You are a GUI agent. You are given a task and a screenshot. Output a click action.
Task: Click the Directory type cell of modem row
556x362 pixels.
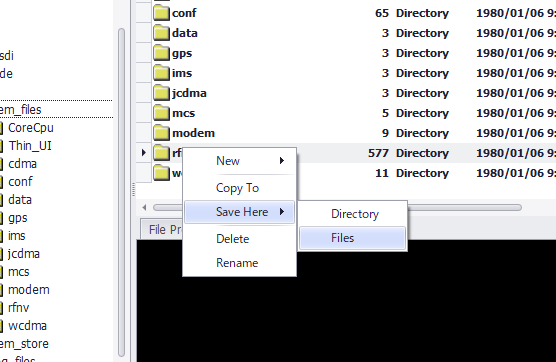click(422, 133)
